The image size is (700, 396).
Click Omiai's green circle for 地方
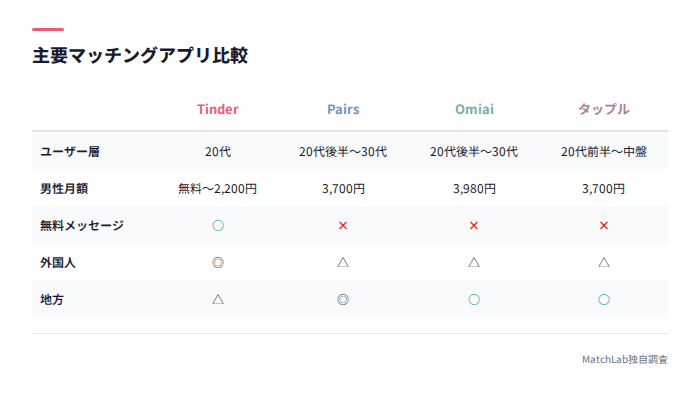[474, 300]
